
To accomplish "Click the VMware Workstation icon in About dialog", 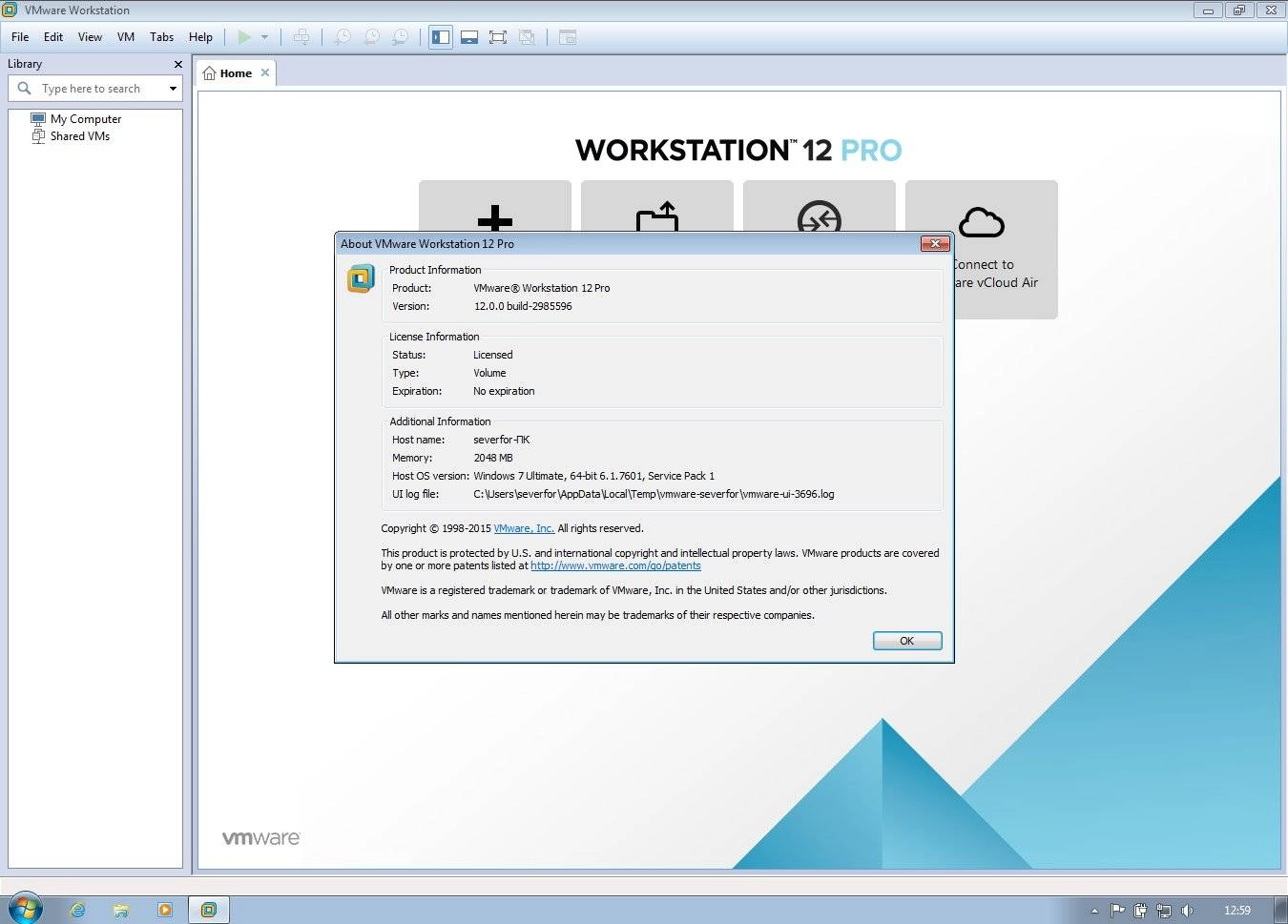I will click(361, 278).
